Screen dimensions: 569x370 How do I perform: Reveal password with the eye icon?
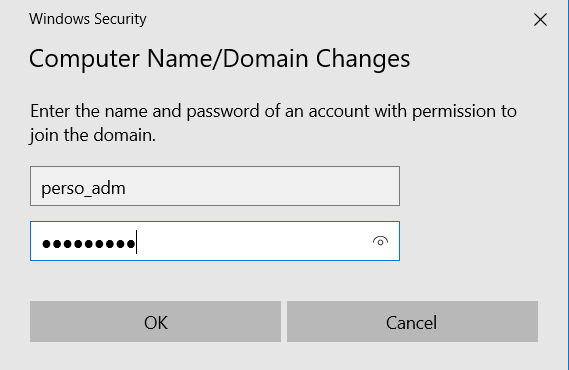click(380, 241)
